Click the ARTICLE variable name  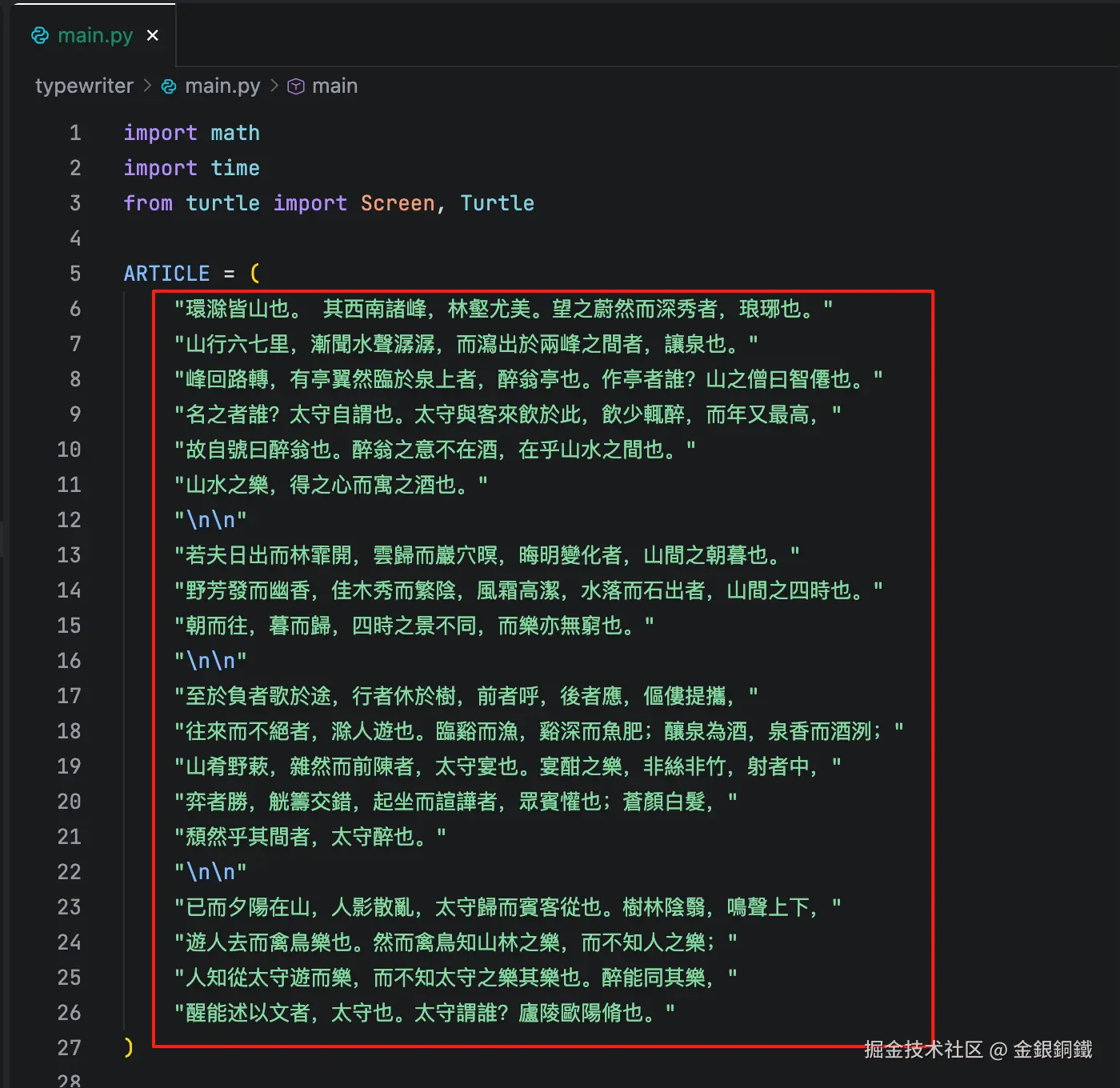coord(166,274)
